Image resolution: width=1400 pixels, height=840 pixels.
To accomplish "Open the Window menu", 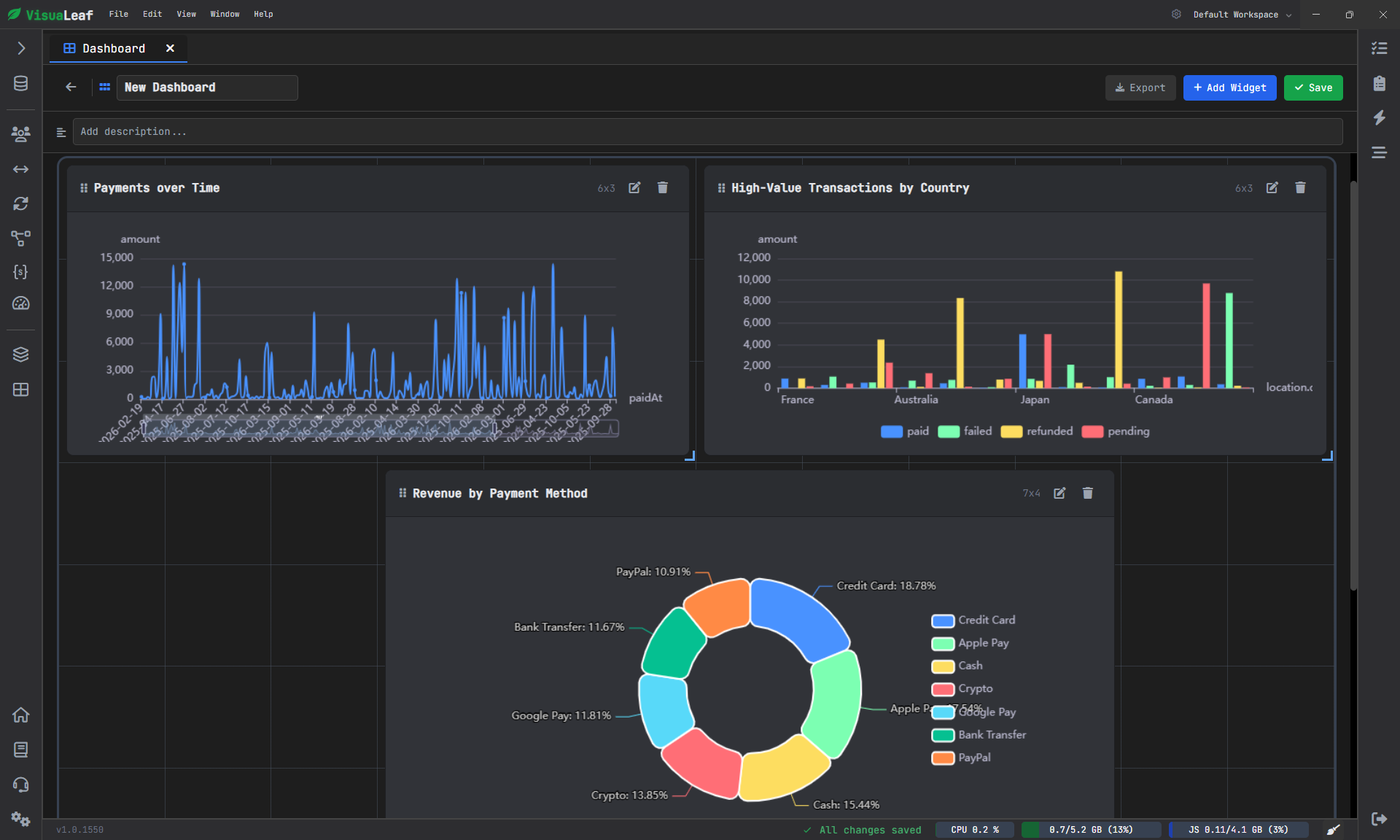I will pos(225,14).
